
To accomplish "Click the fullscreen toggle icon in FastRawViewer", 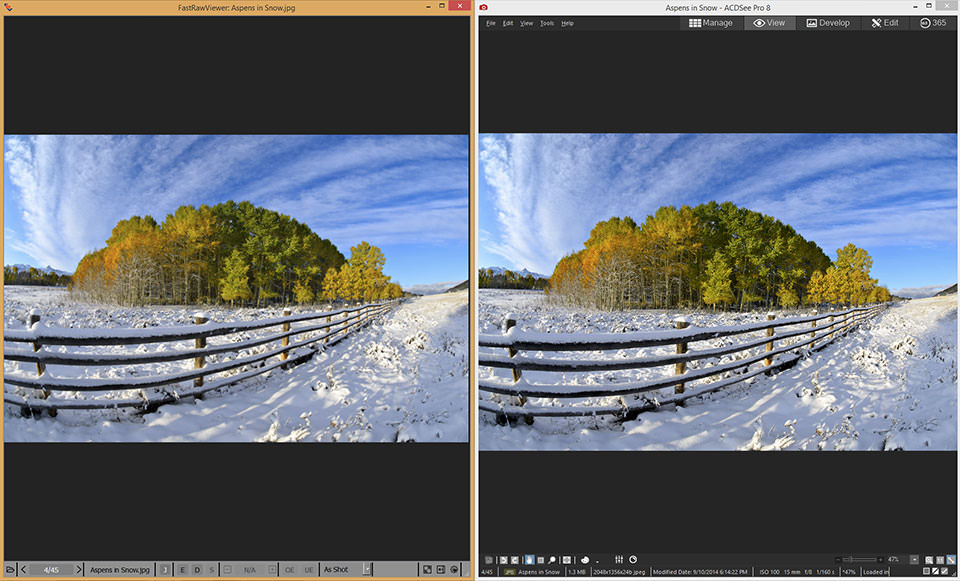I will [440, 569].
